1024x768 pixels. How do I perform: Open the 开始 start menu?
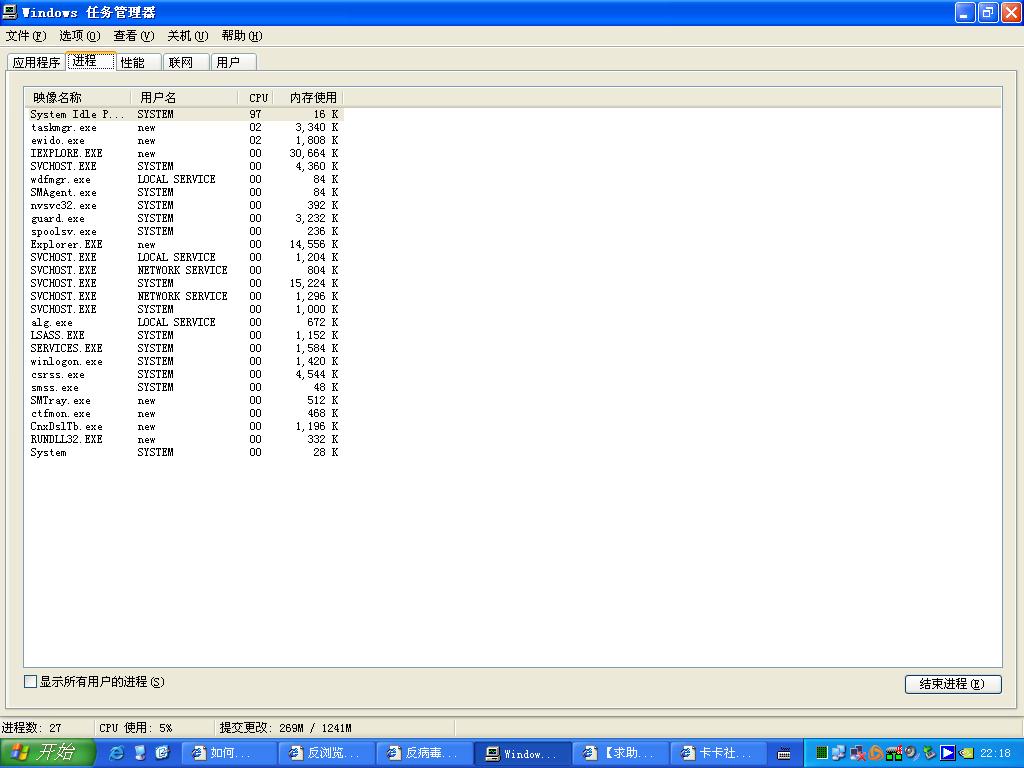(x=48, y=753)
